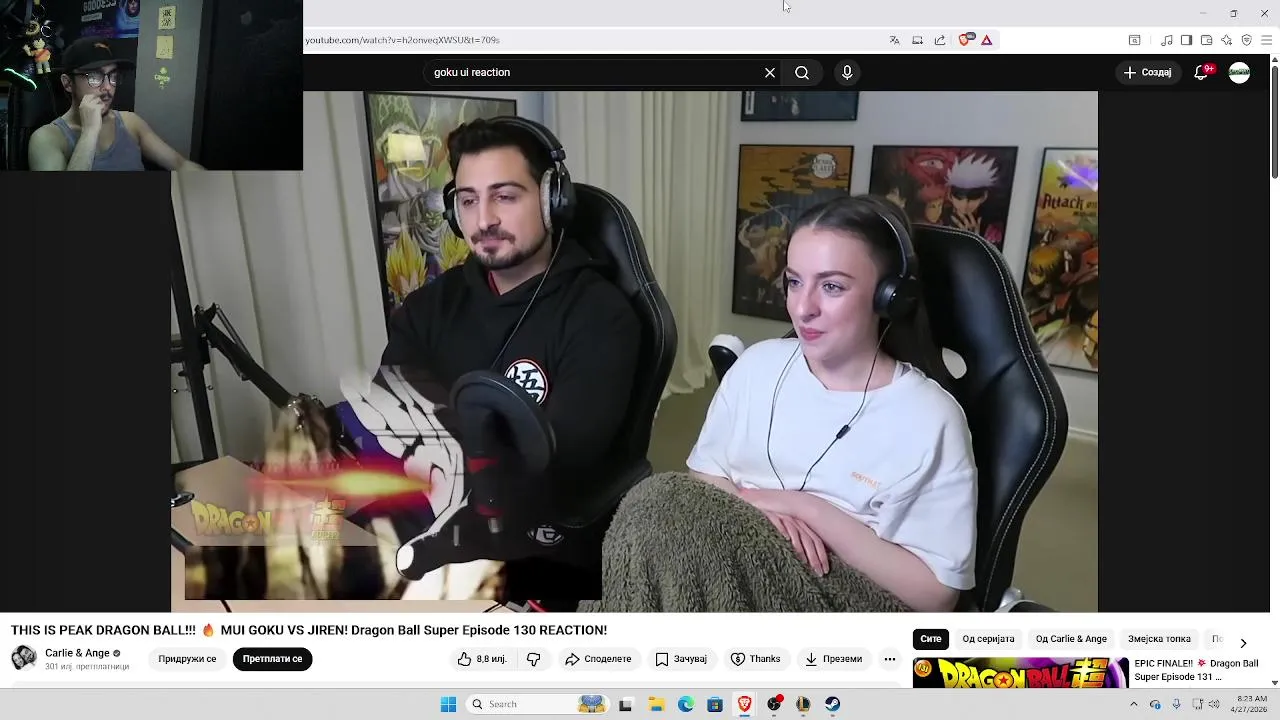Click the microphone tray icon
Image resolution: width=1280 pixels, height=720 pixels.
(x=1176, y=704)
